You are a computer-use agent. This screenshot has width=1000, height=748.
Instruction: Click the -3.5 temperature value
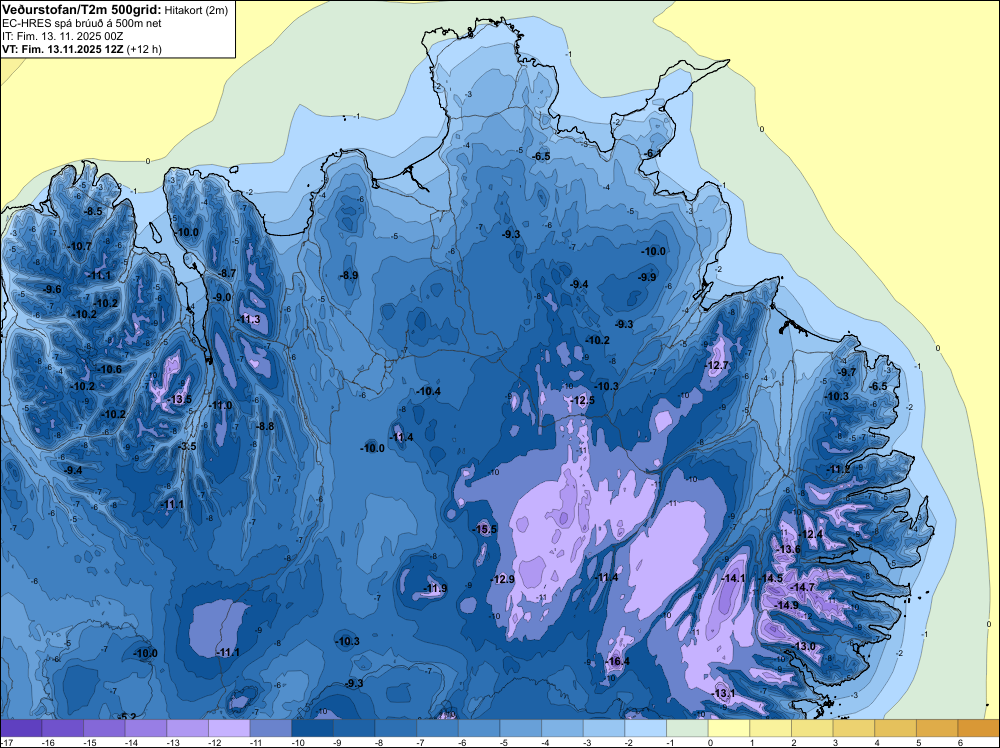tap(188, 446)
